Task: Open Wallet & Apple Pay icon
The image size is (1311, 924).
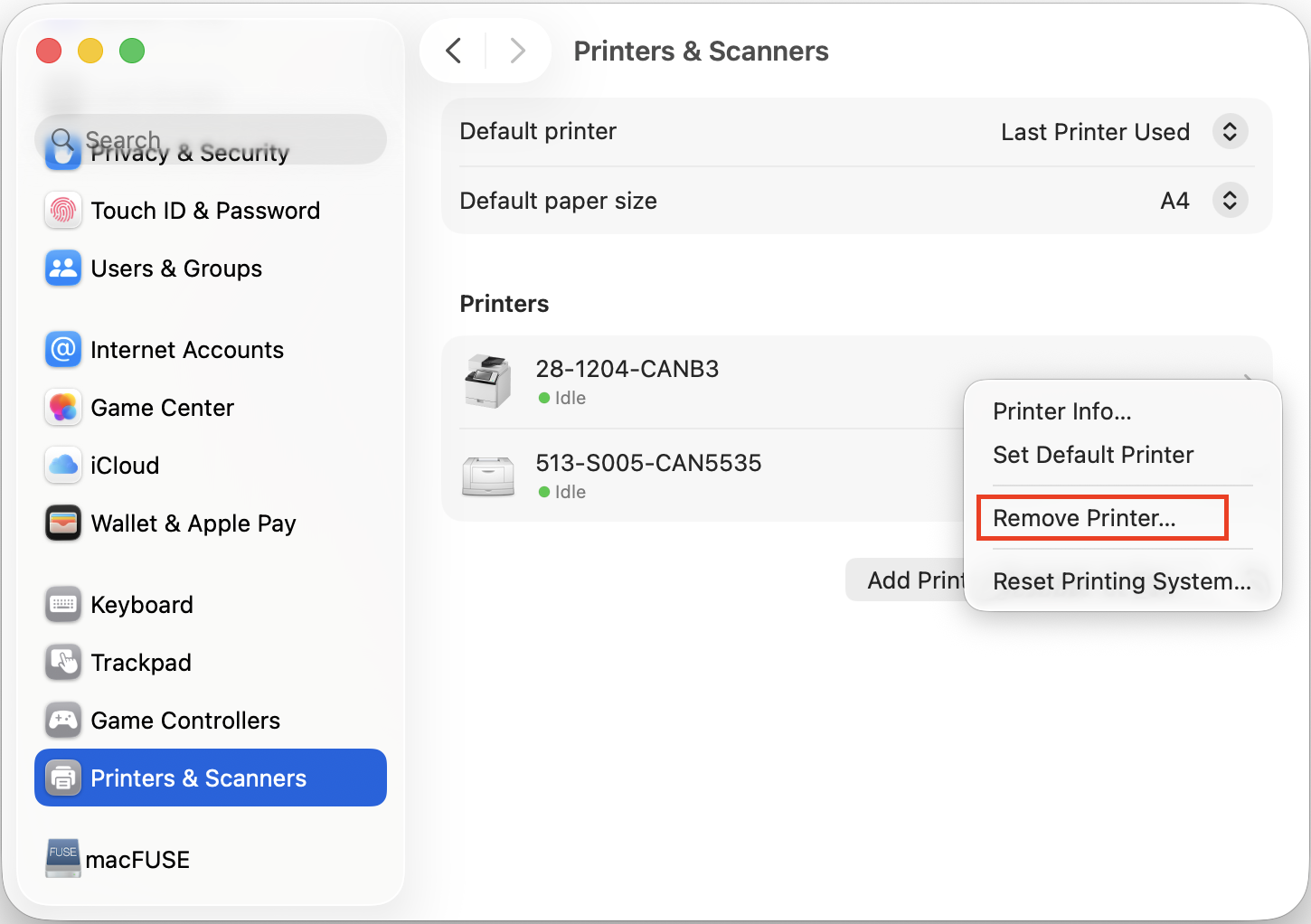Action: tap(63, 523)
